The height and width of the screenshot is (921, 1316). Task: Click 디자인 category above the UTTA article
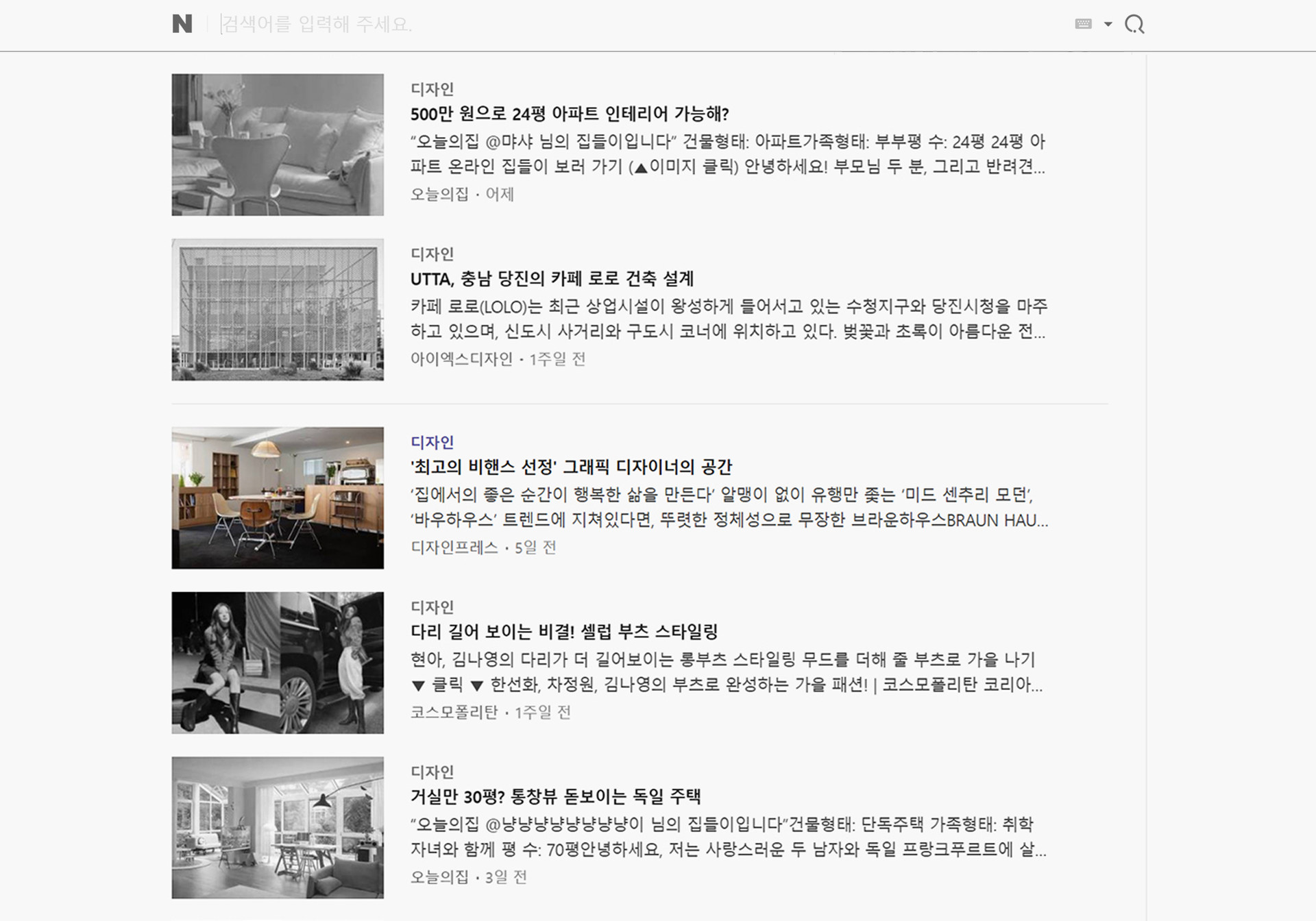click(x=432, y=254)
